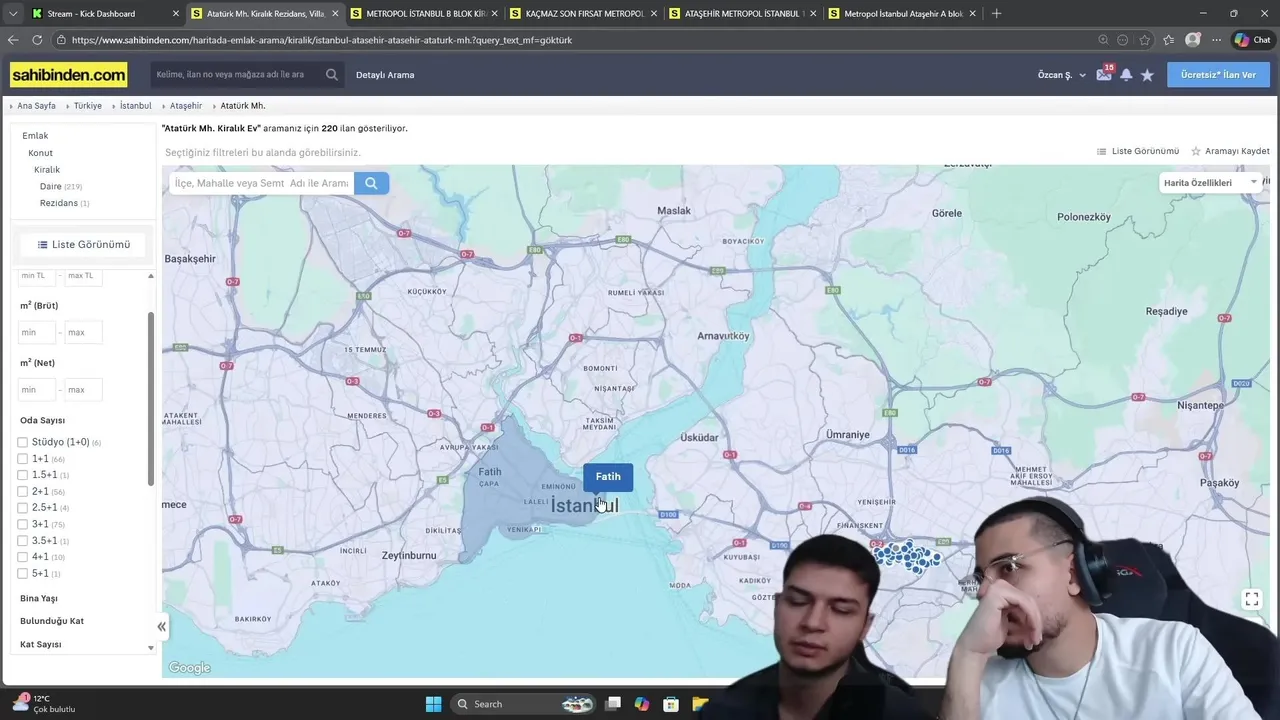
Task: Click the m² (Brüt) max field
Action: (x=83, y=332)
